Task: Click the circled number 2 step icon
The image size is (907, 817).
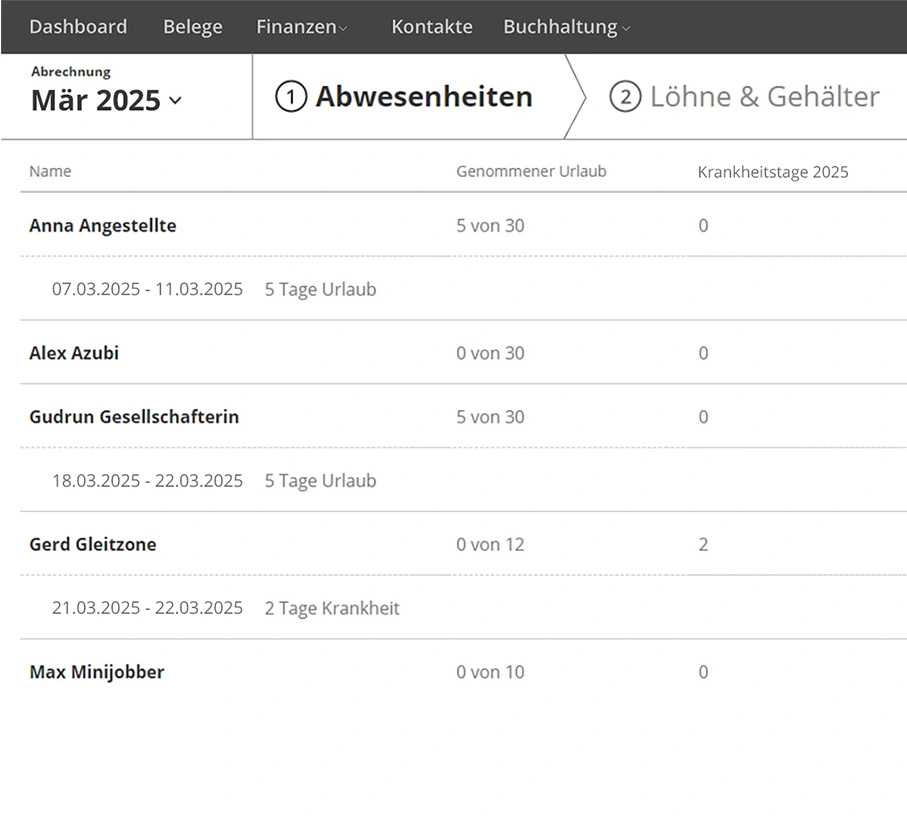Action: coord(624,98)
